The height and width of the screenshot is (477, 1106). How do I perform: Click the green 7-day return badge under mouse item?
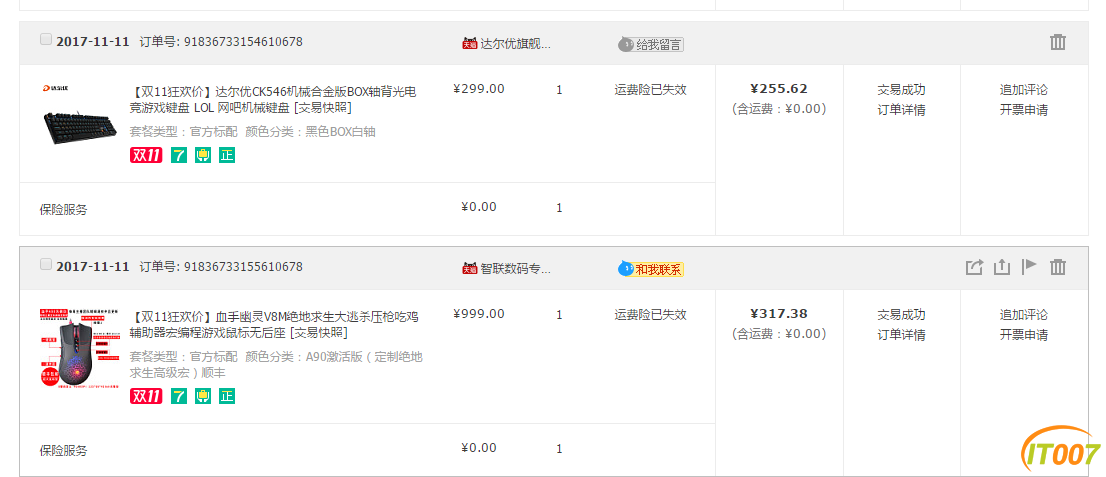coord(179,396)
